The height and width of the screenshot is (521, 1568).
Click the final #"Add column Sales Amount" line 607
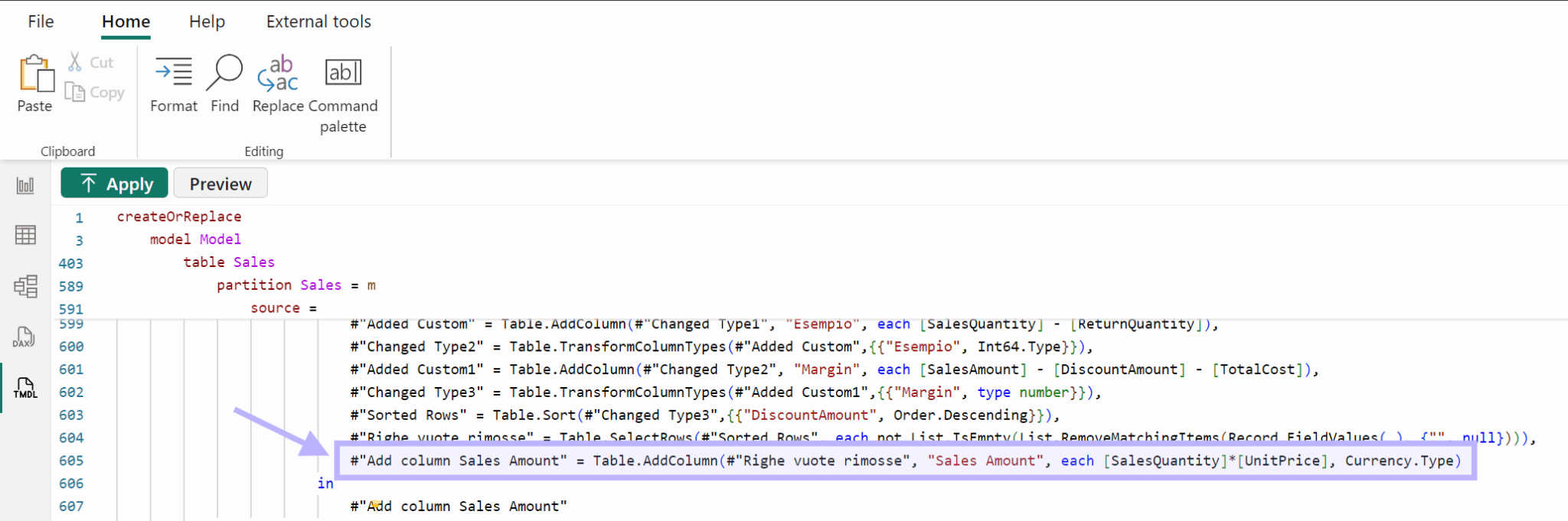tap(459, 506)
